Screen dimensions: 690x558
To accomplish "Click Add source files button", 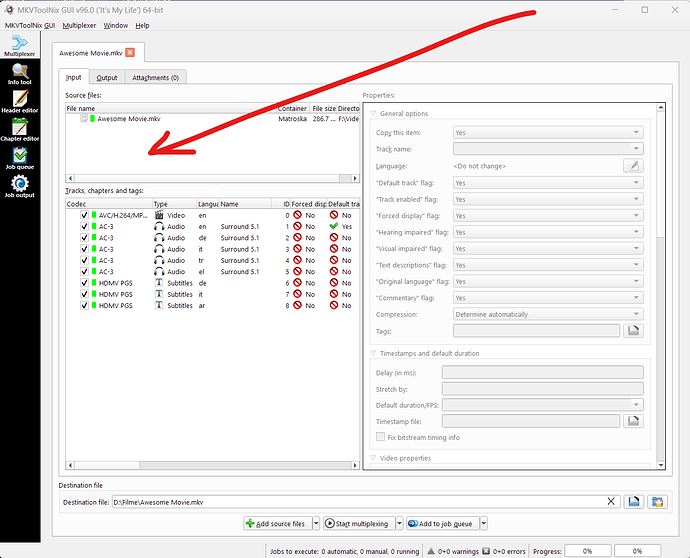I will (278, 523).
